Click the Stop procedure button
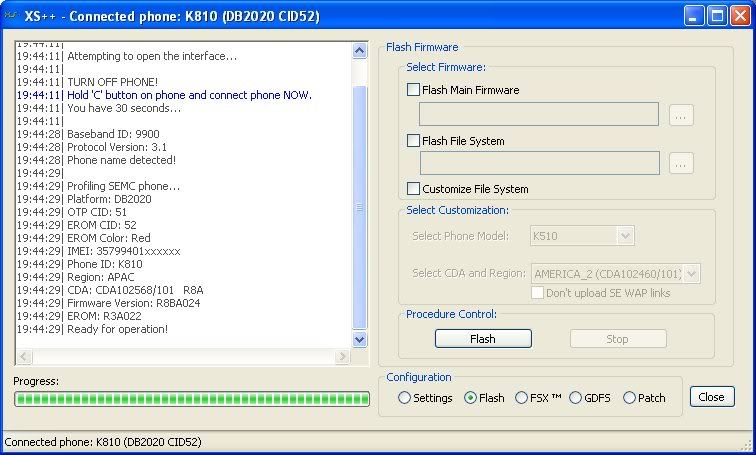This screenshot has width=756, height=455. click(x=617, y=339)
